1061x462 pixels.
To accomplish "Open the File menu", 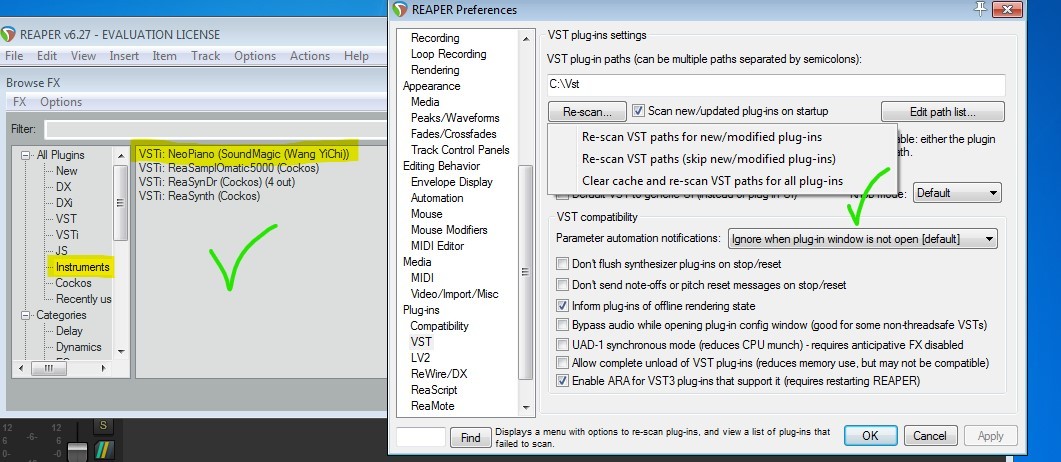I will 14,56.
